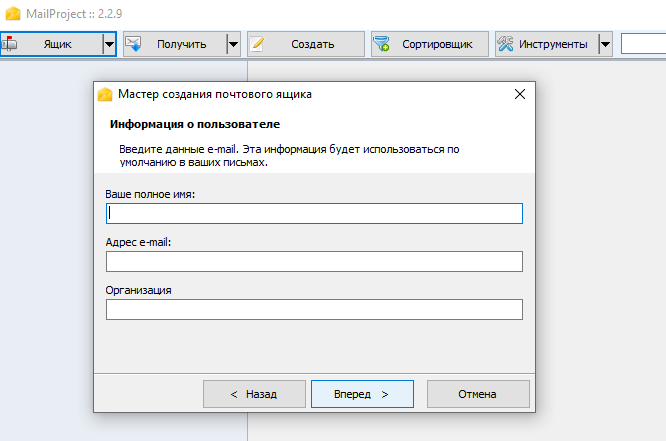This screenshot has width=666, height=441.
Task: Click the Вперед > button
Action: pyautogui.click(x=362, y=394)
